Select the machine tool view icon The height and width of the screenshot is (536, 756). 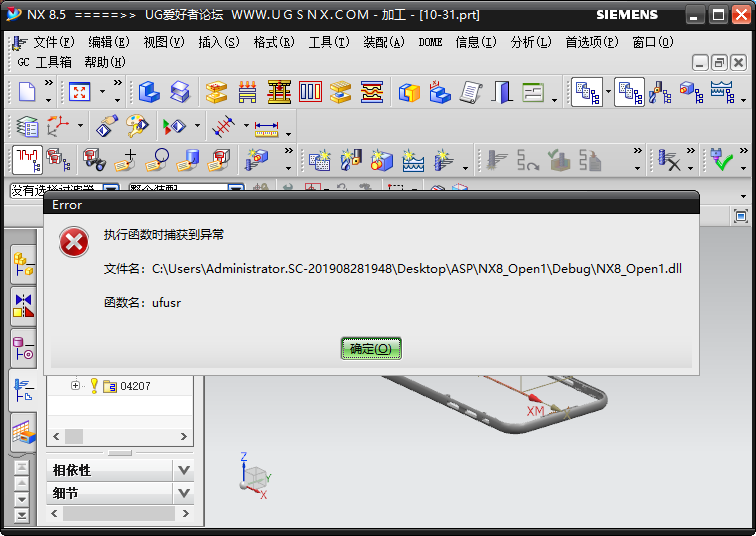[x=660, y=92]
